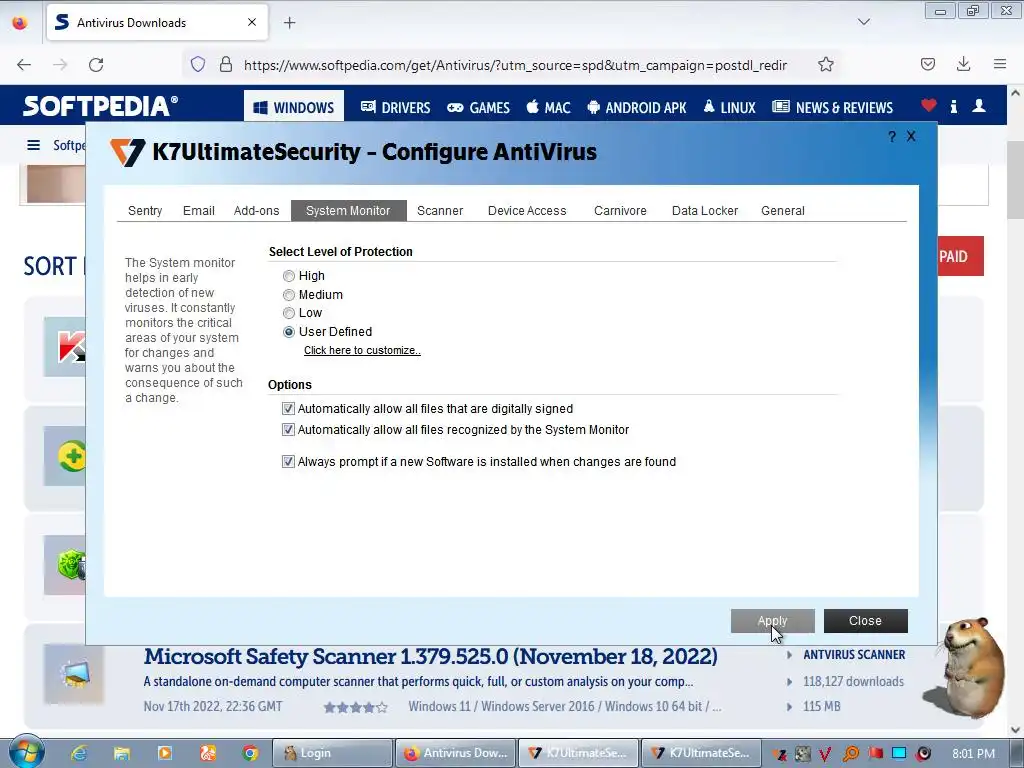Open News & Reviews section
Viewport: 1024px width, 768px height.
[833, 107]
